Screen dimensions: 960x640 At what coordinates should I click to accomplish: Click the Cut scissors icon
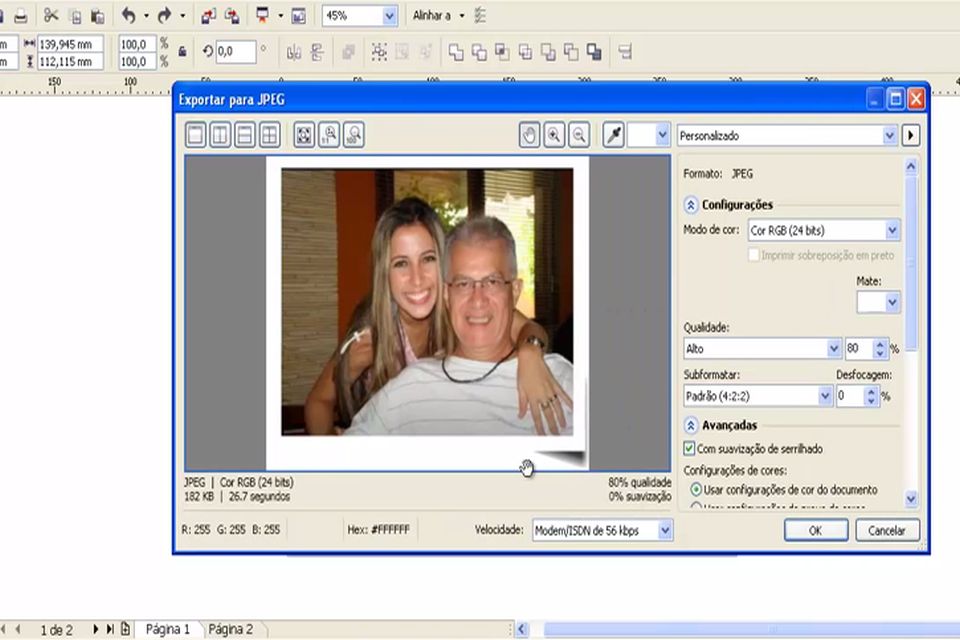pyautogui.click(x=51, y=15)
